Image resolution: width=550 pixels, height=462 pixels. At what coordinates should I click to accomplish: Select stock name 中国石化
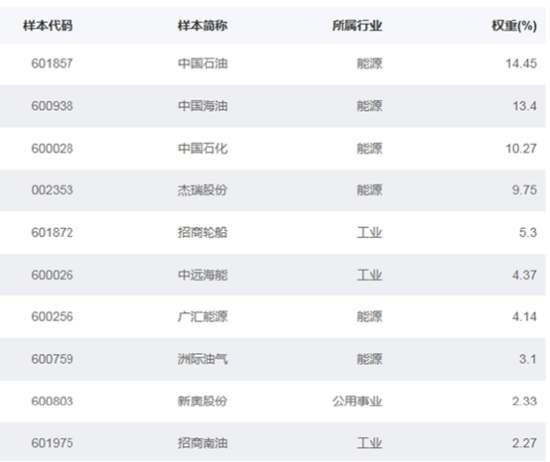(202, 148)
